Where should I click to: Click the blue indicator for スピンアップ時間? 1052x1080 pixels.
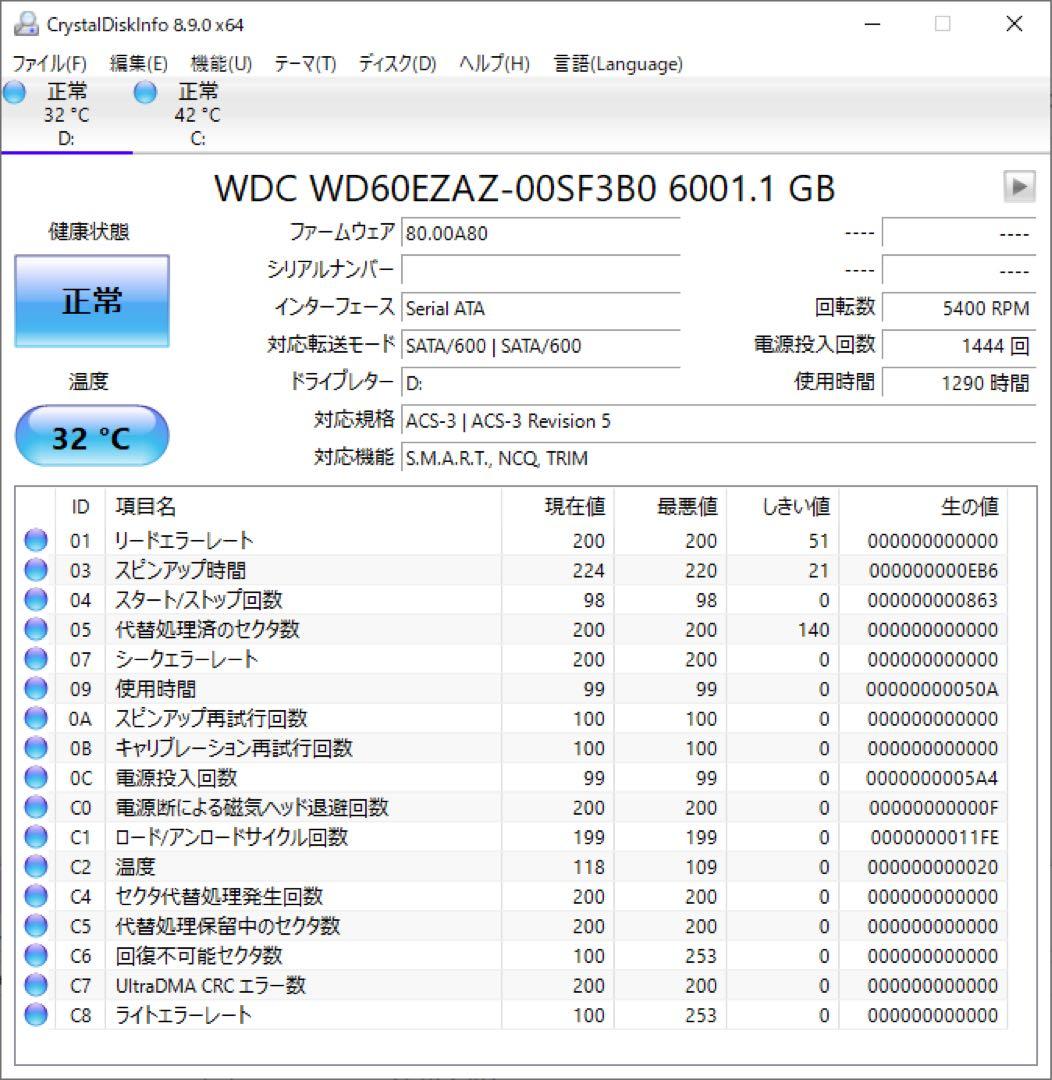[x=35, y=570]
